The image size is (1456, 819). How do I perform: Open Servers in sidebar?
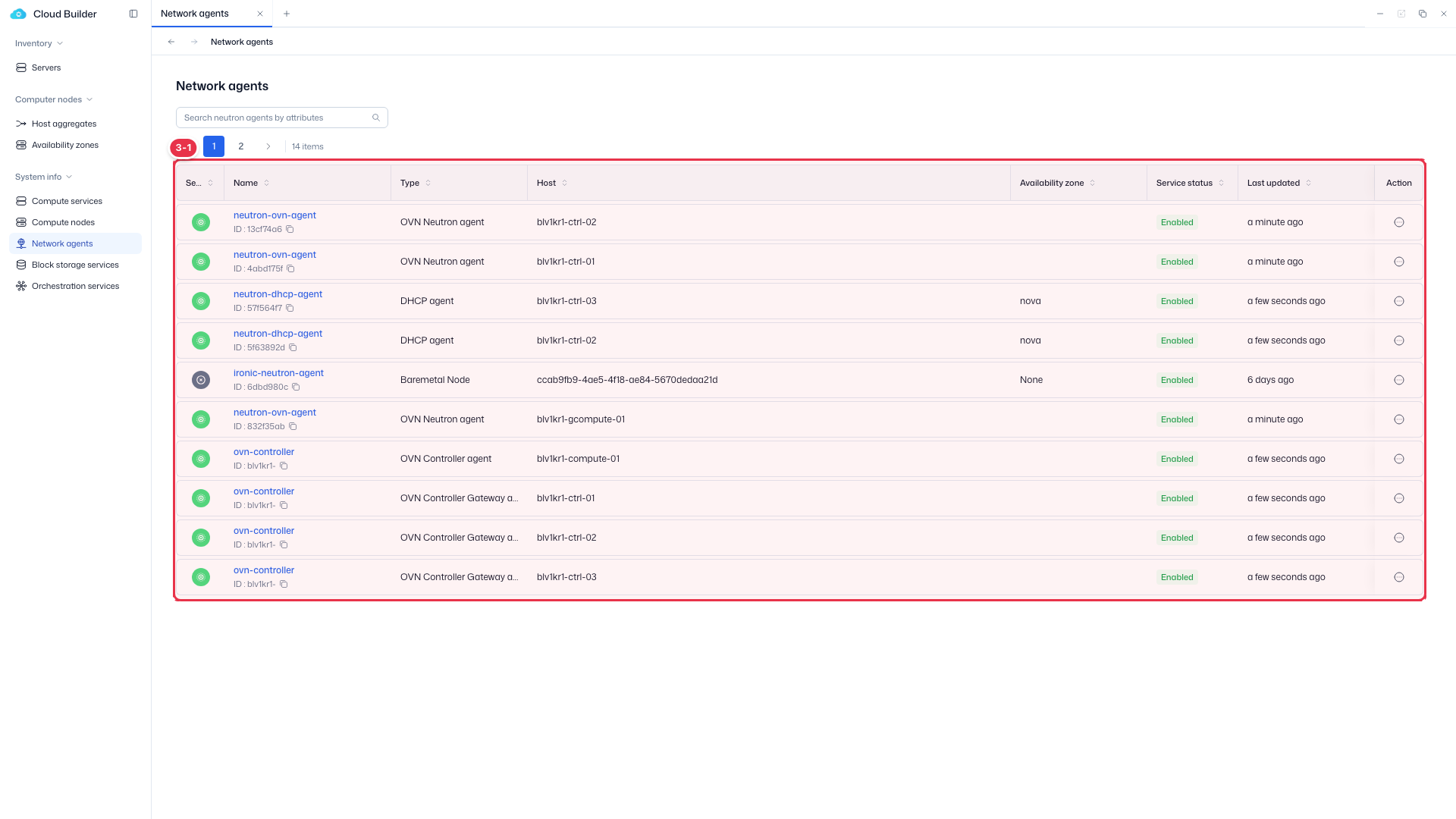pyautogui.click(x=75, y=67)
